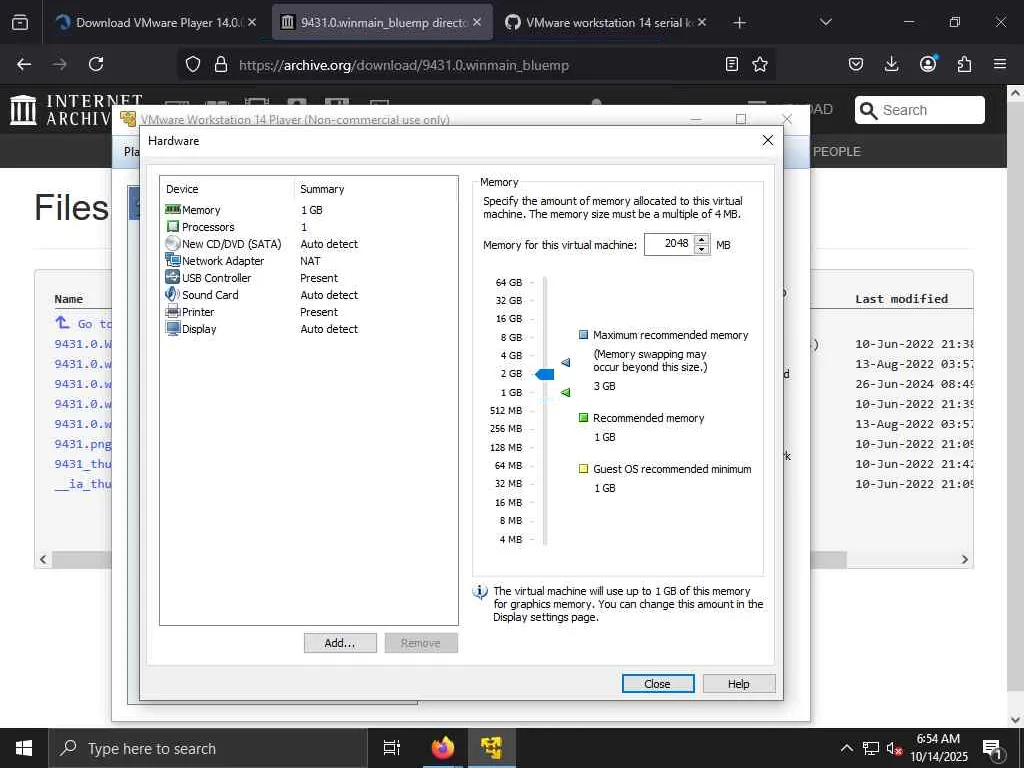Select the New CD/DVD (SATA) device icon
This screenshot has height=768, width=1024.
(172, 244)
